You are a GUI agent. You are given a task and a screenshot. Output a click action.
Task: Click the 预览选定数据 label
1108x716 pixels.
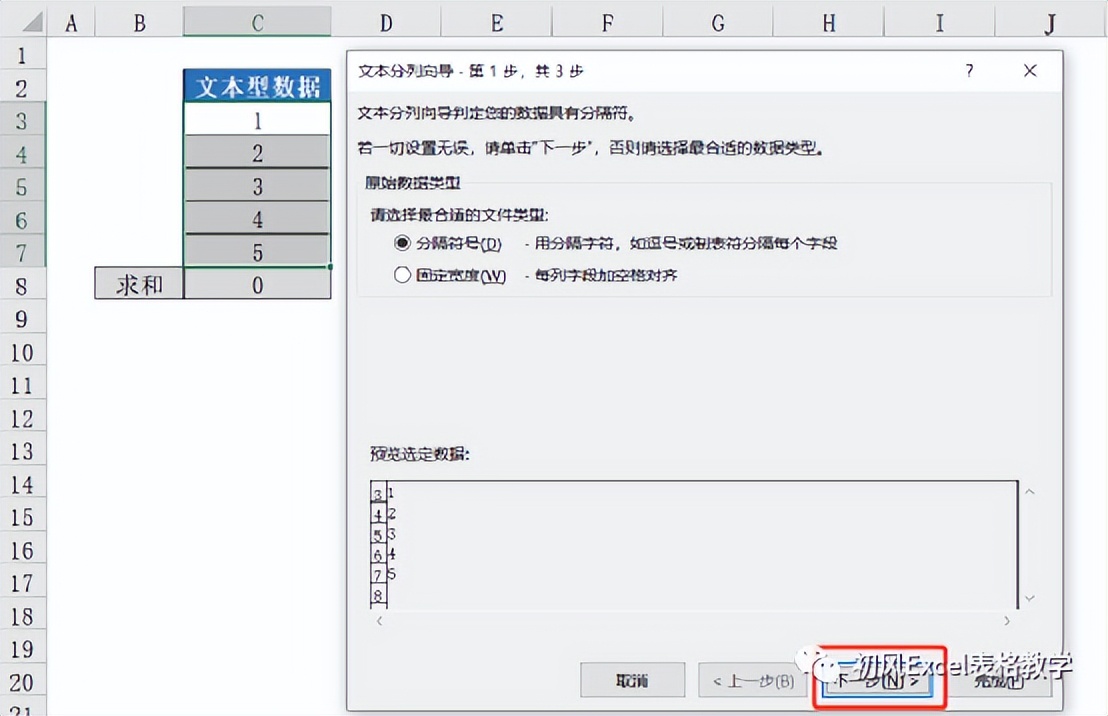coord(420,454)
